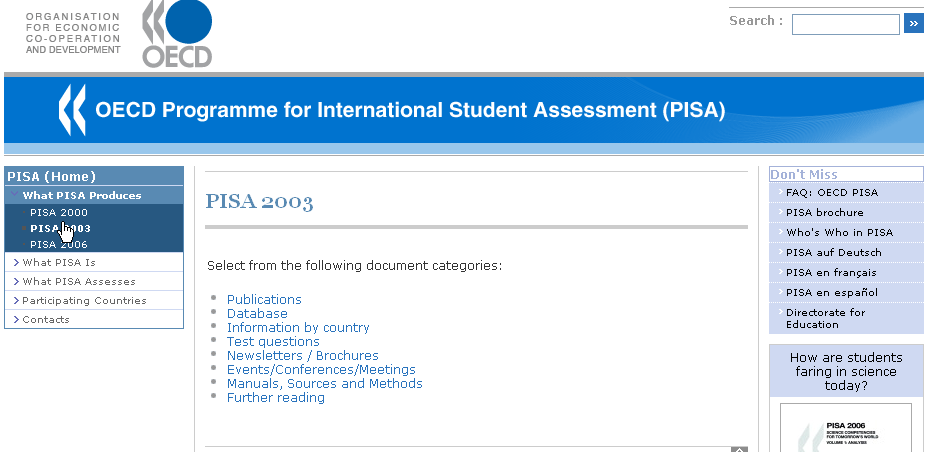Expand the What PISA Is menu item
The height and width of the screenshot is (452, 925).
click(59, 262)
